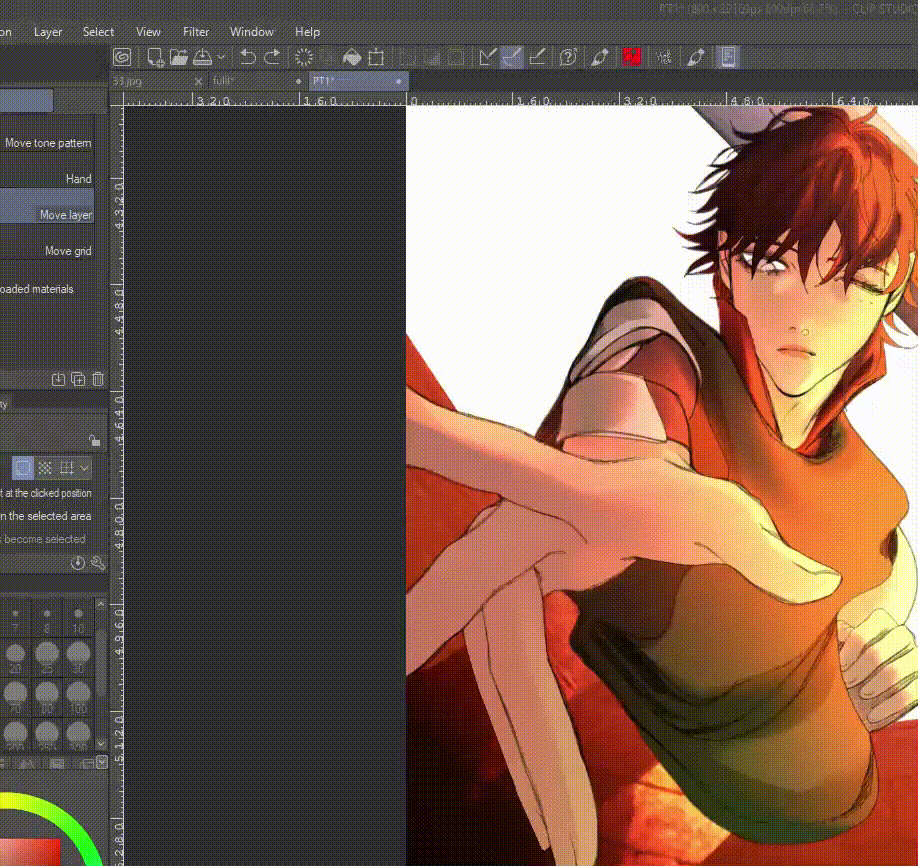The width and height of the screenshot is (918, 866).
Task: Open the Help menu
Action: pyautogui.click(x=307, y=32)
